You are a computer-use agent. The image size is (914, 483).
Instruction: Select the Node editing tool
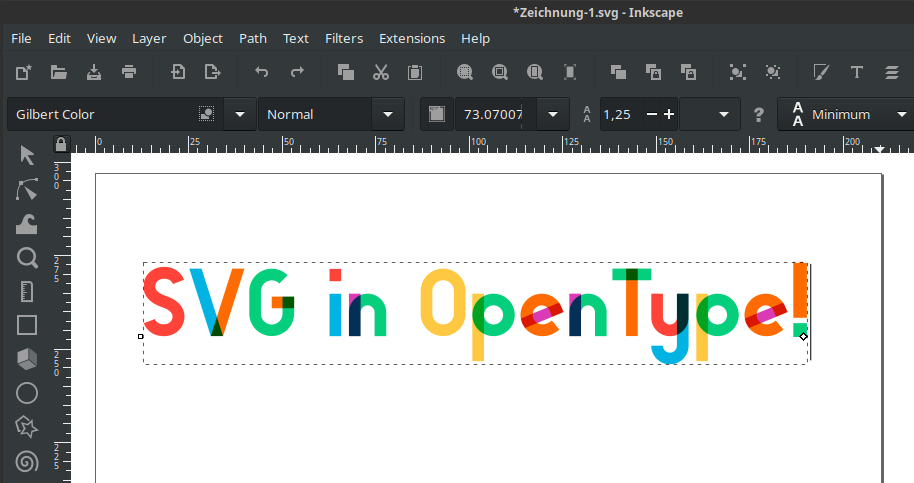(27, 189)
